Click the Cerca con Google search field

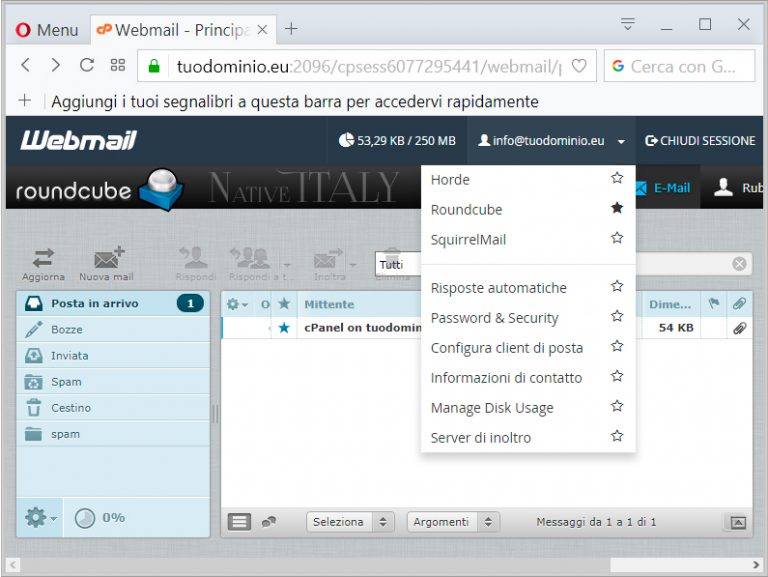pyautogui.click(x=685, y=66)
